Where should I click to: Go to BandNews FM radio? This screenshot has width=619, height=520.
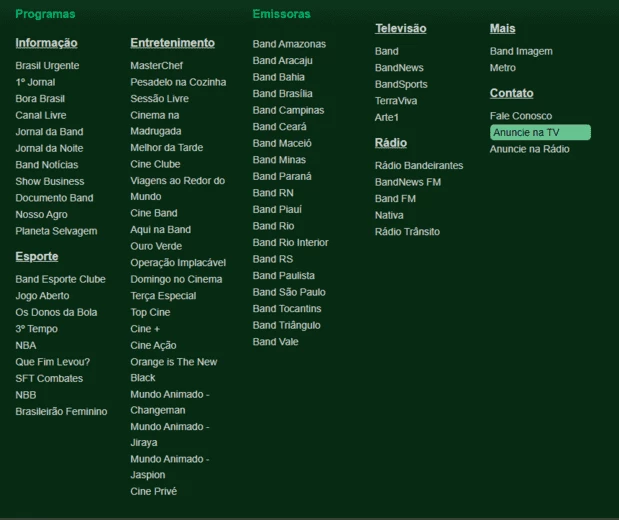pyautogui.click(x=408, y=182)
